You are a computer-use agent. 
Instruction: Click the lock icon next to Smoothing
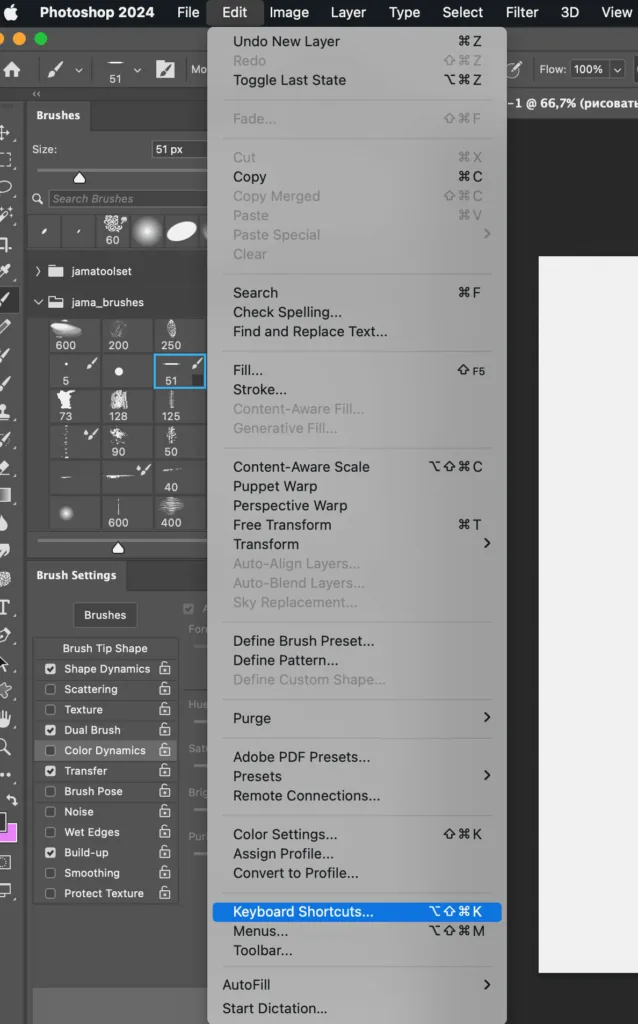[165, 872]
